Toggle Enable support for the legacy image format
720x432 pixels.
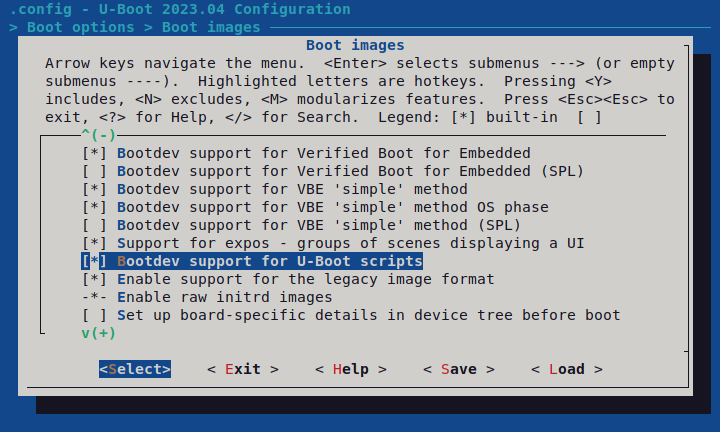coord(288,279)
